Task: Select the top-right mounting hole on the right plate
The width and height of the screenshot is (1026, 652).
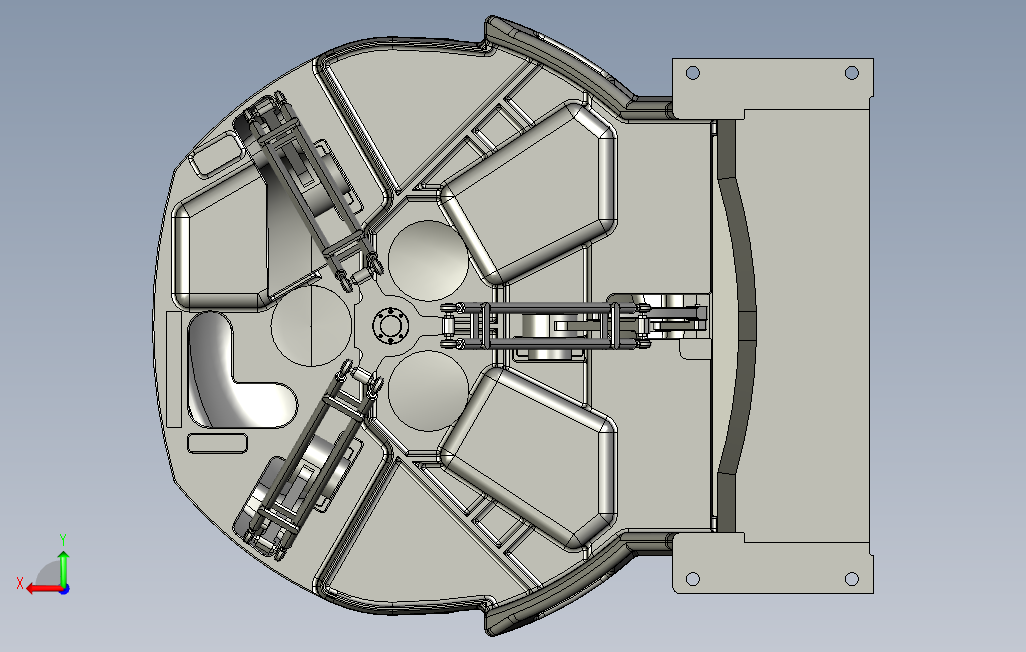Action: 852,73
